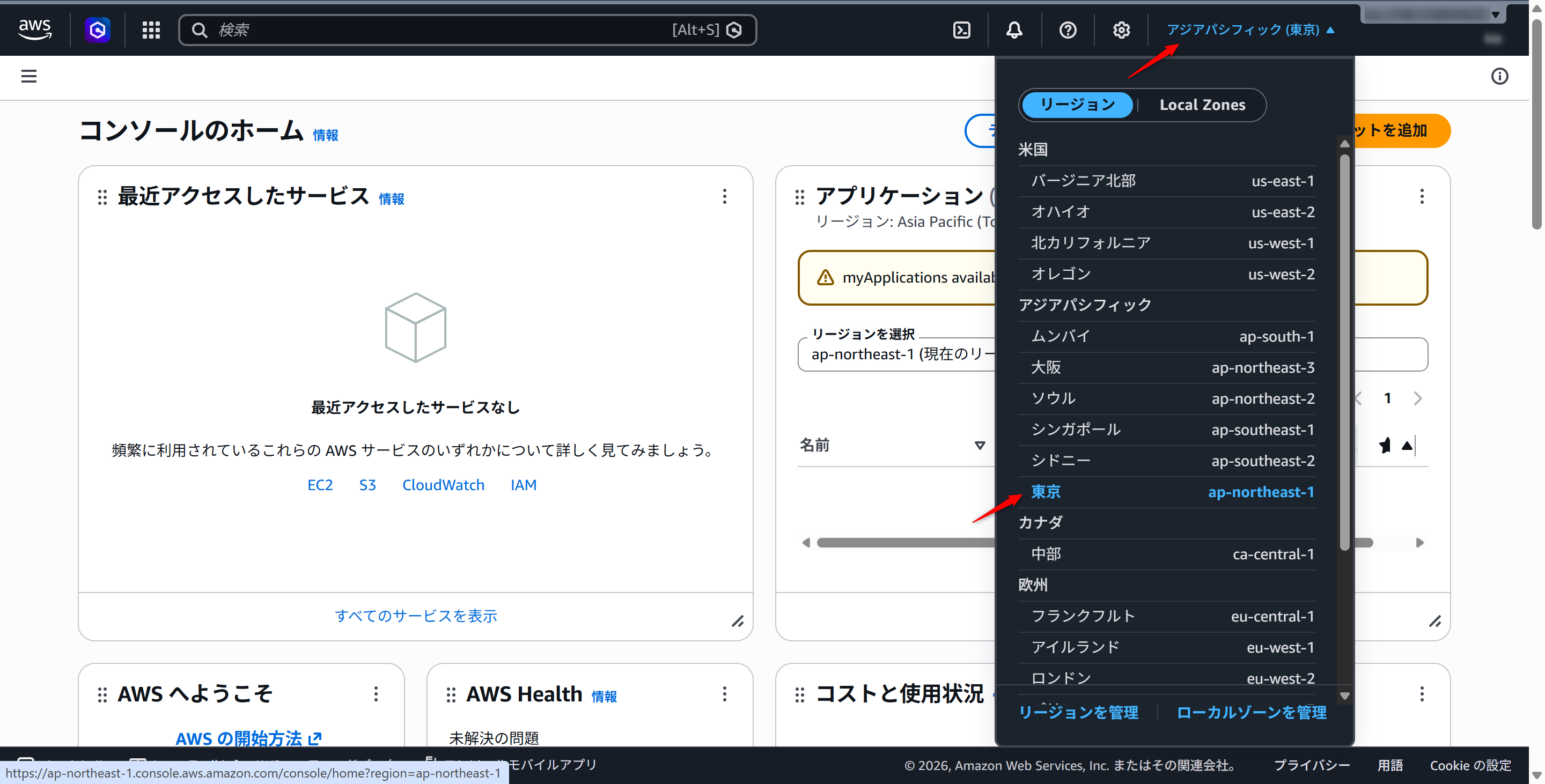Viewport: 1545px width, 784px height.
Task: Collapse the アジアパシフィック (東京) region dropdown
Action: 1250,29
